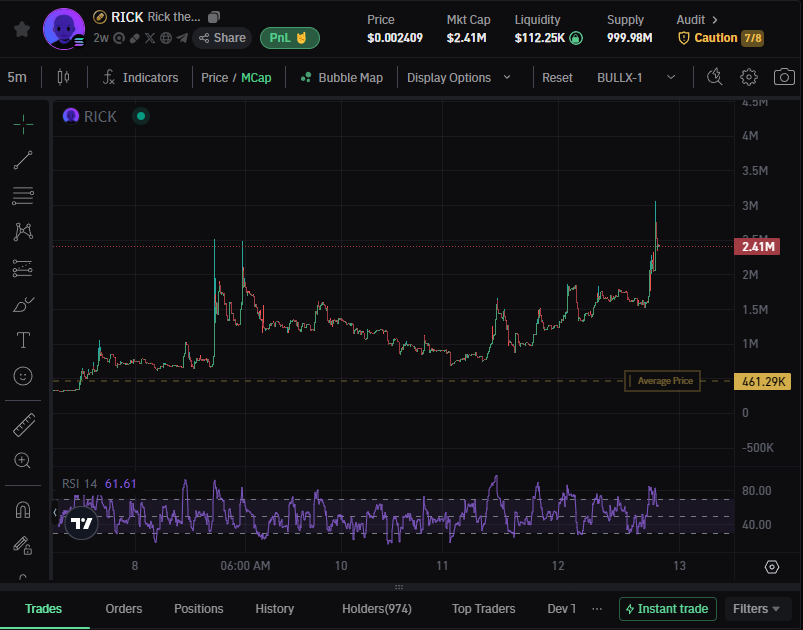Click the liquidity lock icon
Image resolution: width=803 pixels, height=630 pixels.
(576, 38)
